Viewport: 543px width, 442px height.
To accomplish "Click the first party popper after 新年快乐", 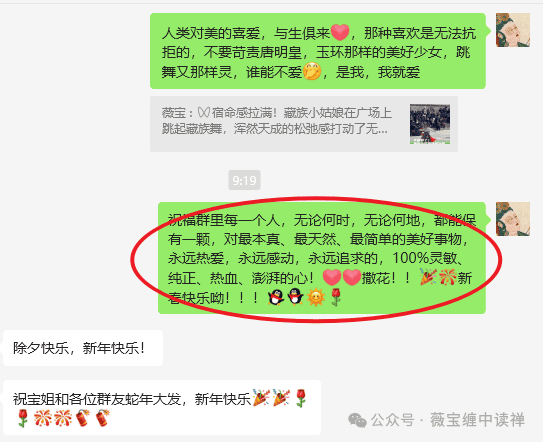I will point(261,398).
